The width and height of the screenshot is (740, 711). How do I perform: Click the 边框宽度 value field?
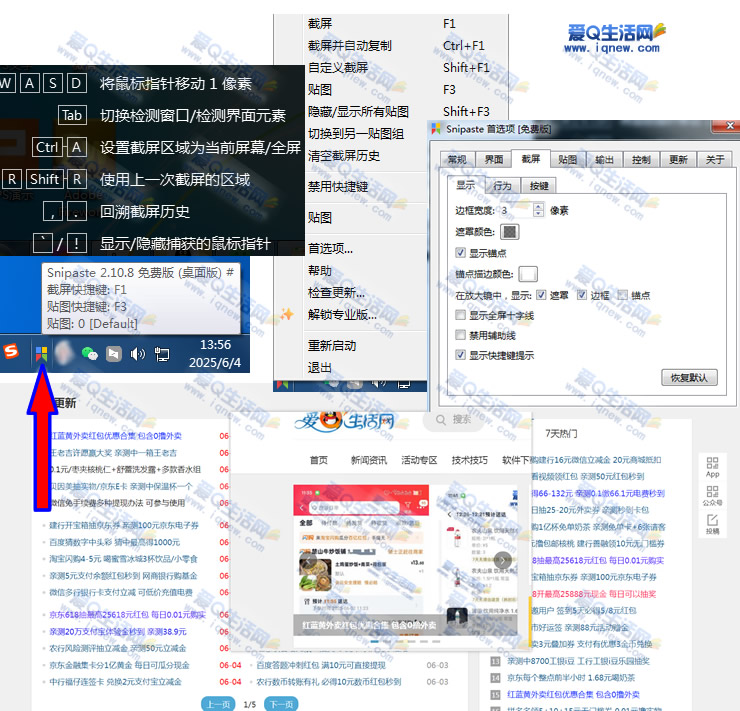516,210
